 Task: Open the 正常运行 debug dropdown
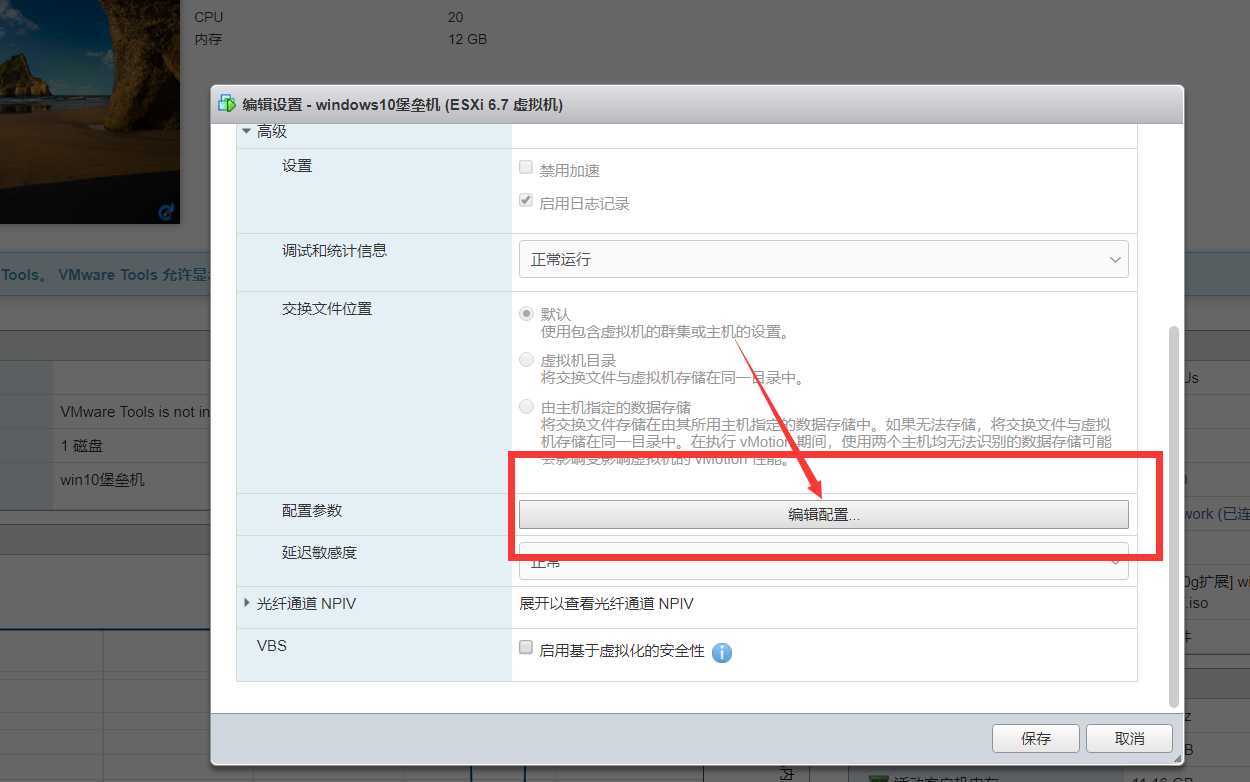[823, 259]
